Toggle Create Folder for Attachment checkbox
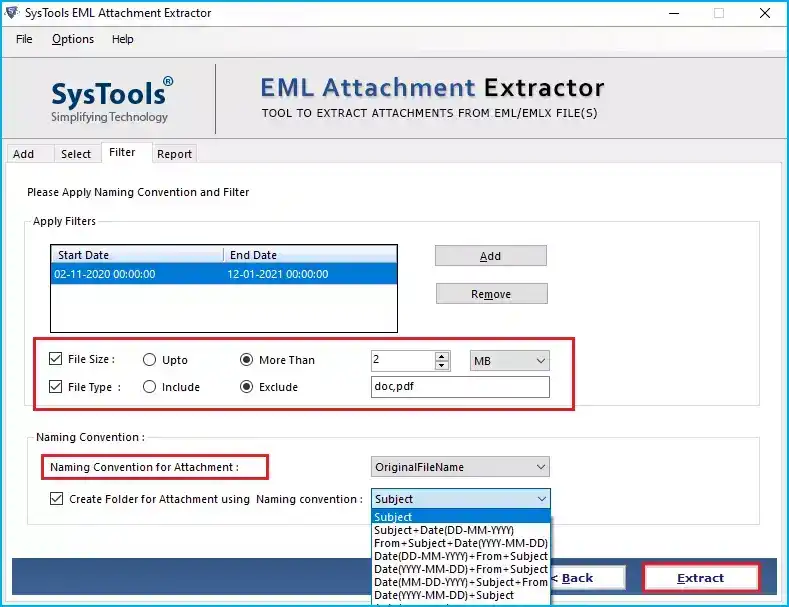789x607 pixels. 56,499
